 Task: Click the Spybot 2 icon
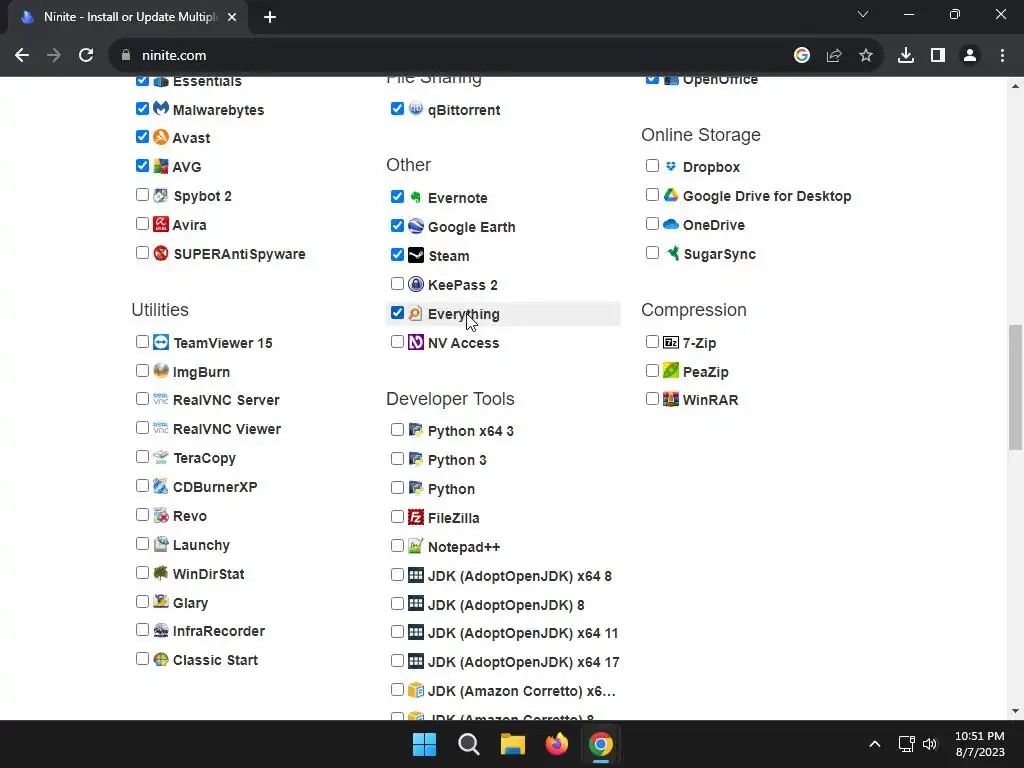click(161, 195)
